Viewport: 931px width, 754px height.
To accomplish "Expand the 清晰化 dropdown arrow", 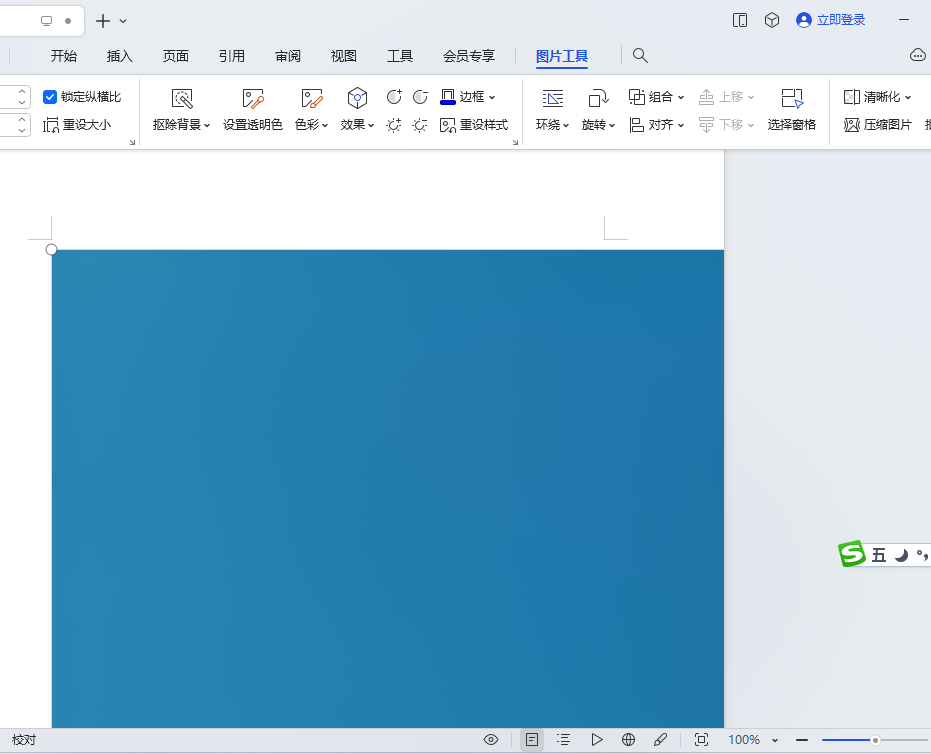I will [908, 97].
